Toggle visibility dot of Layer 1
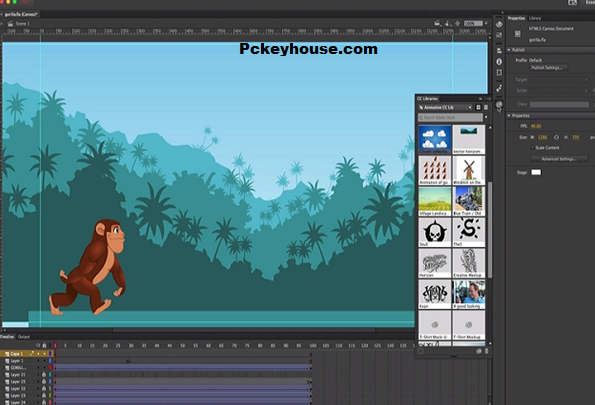 [x=38, y=361]
